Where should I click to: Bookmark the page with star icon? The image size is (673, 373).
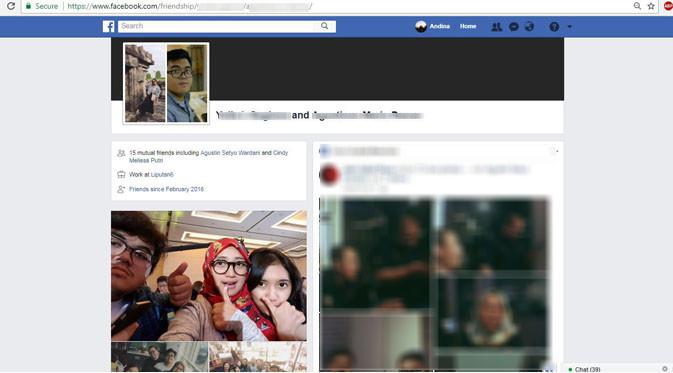651,6
